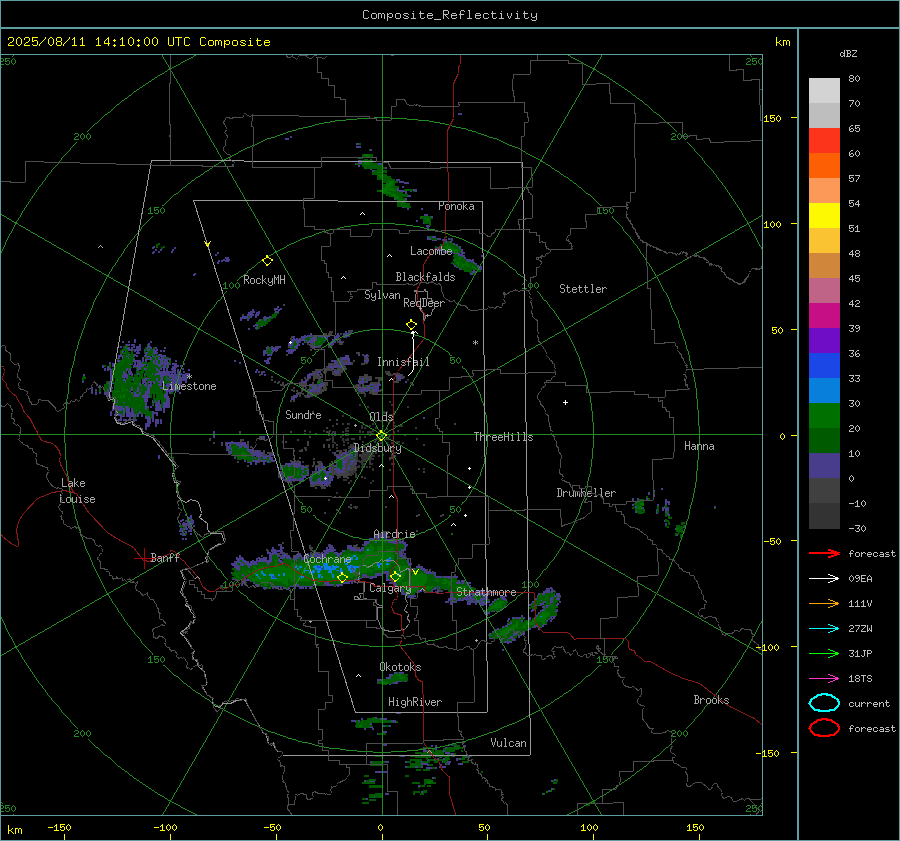The height and width of the screenshot is (841, 900).
Task: Click the Calgary city label
Action: pyautogui.click(x=390, y=588)
